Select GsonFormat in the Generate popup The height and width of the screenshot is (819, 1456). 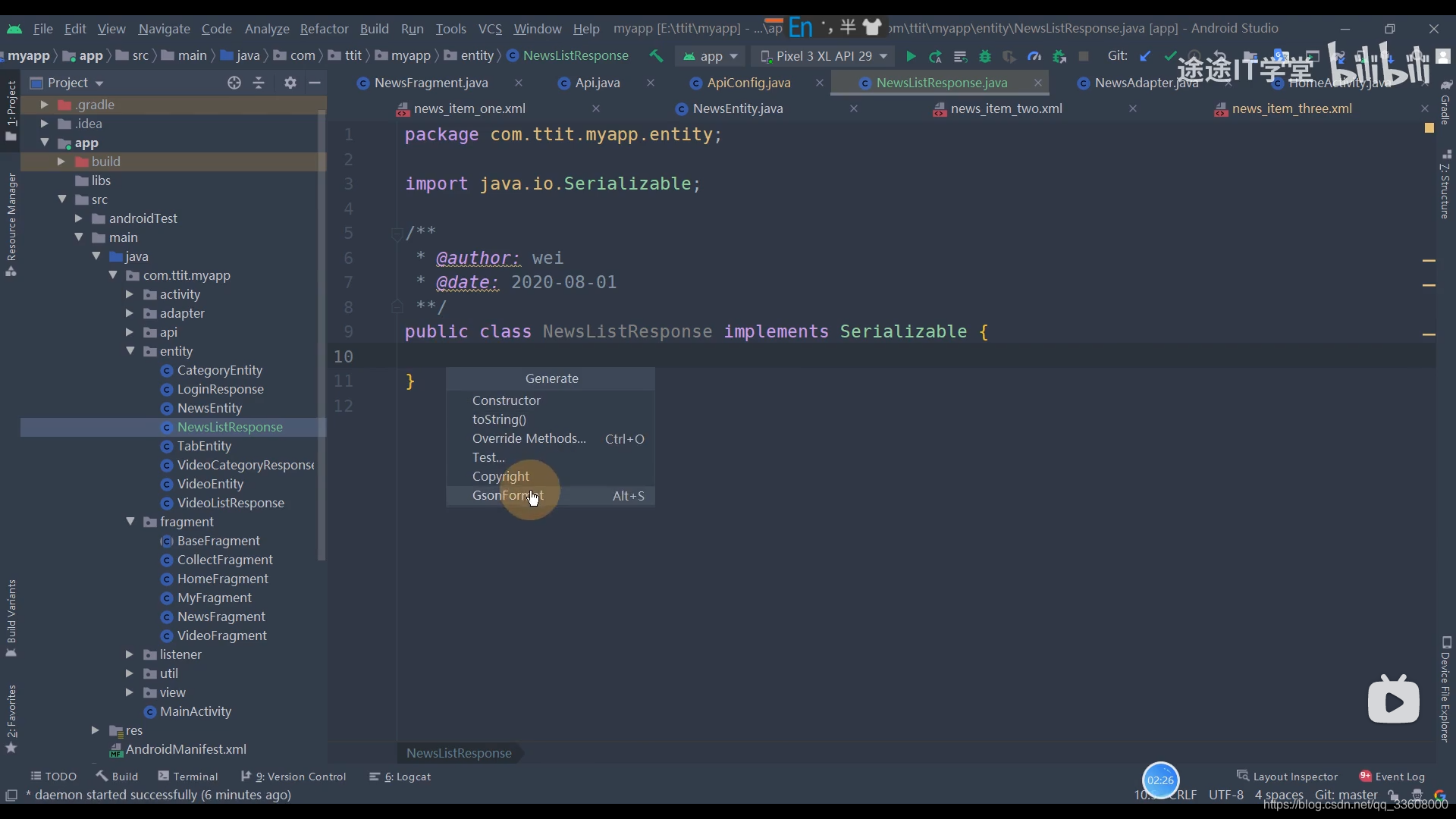551,495
